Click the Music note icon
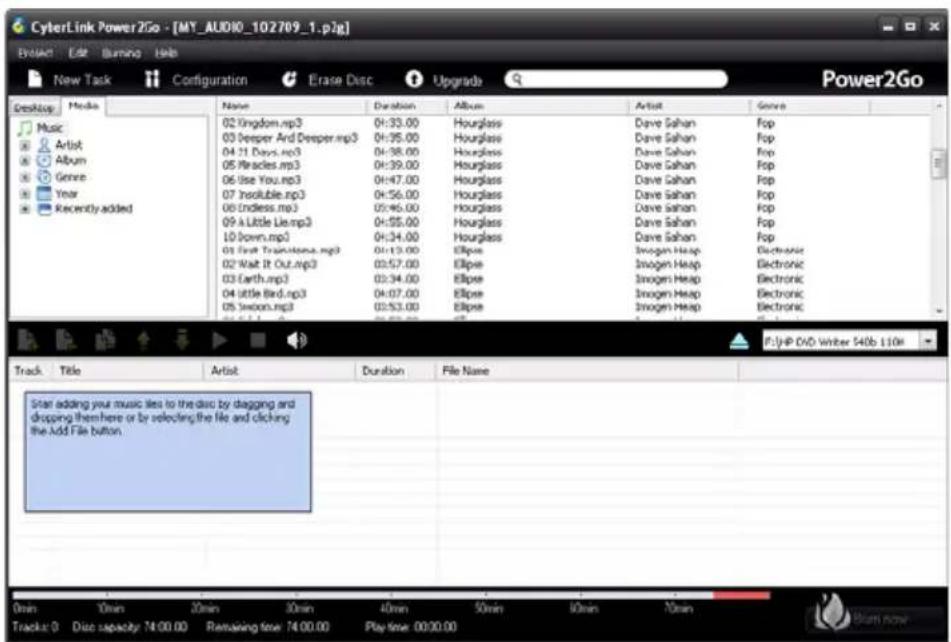 point(25,128)
